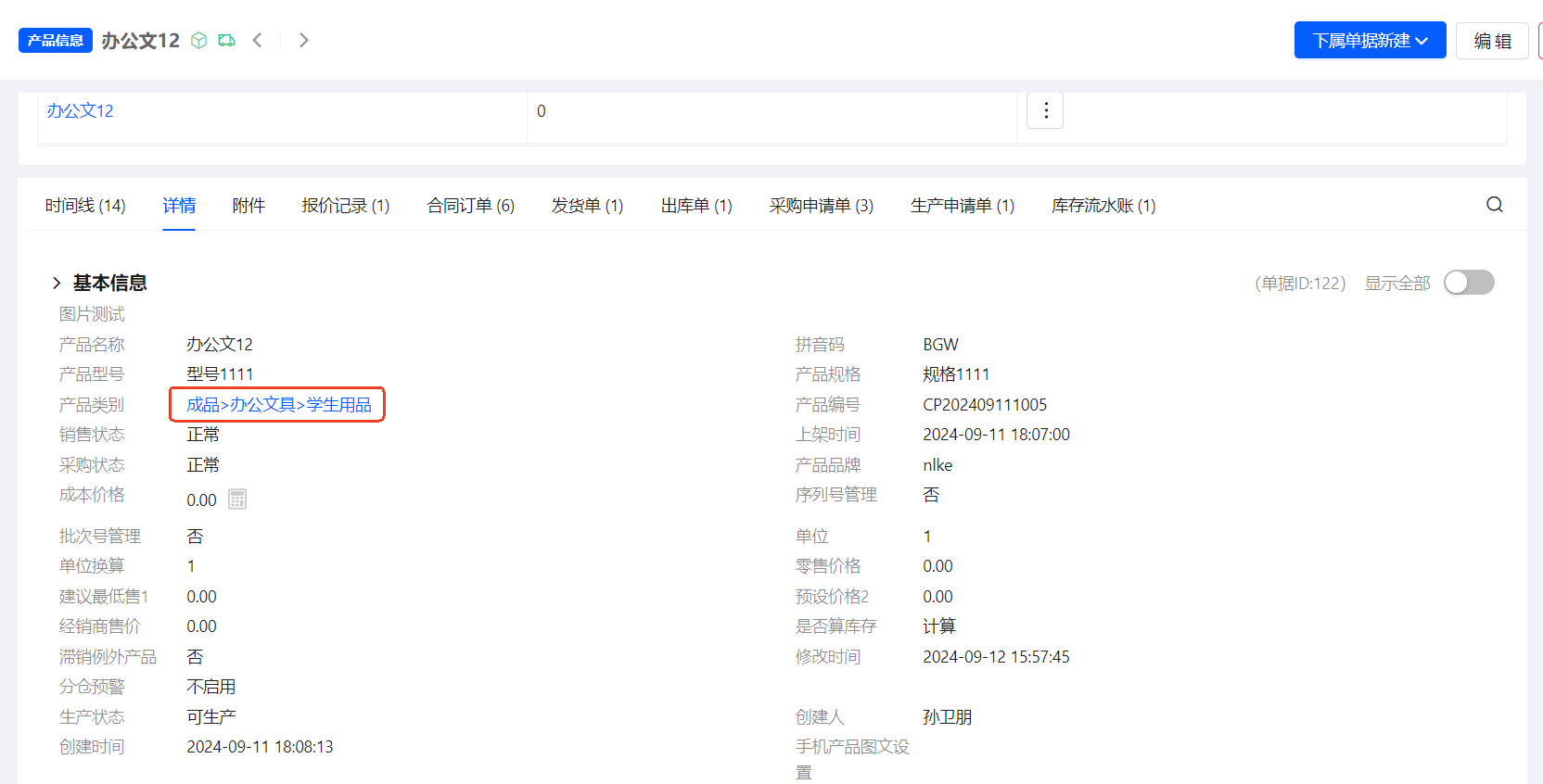
Task: Click the (单据ID:122) text
Action: [x=1300, y=283]
